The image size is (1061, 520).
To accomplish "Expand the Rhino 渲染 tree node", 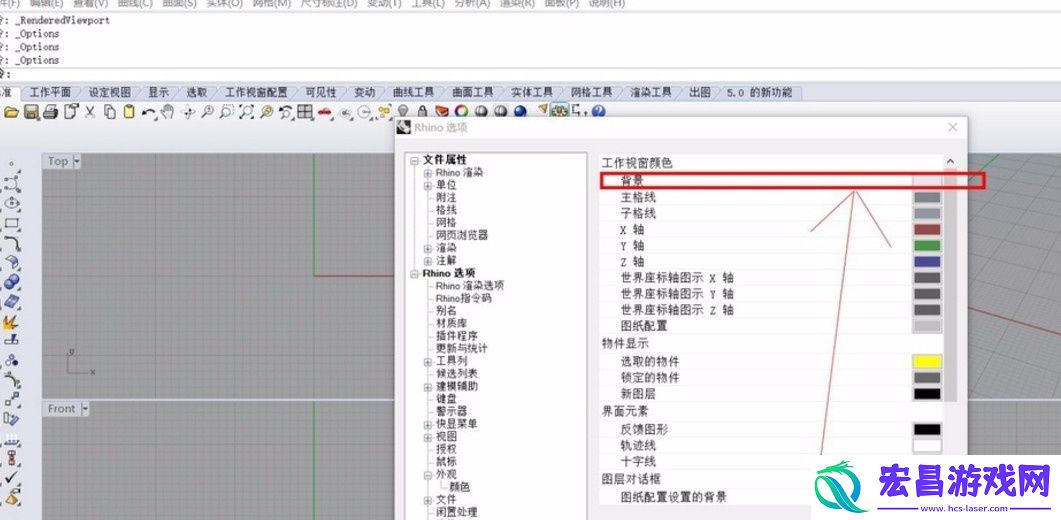I will [428, 173].
